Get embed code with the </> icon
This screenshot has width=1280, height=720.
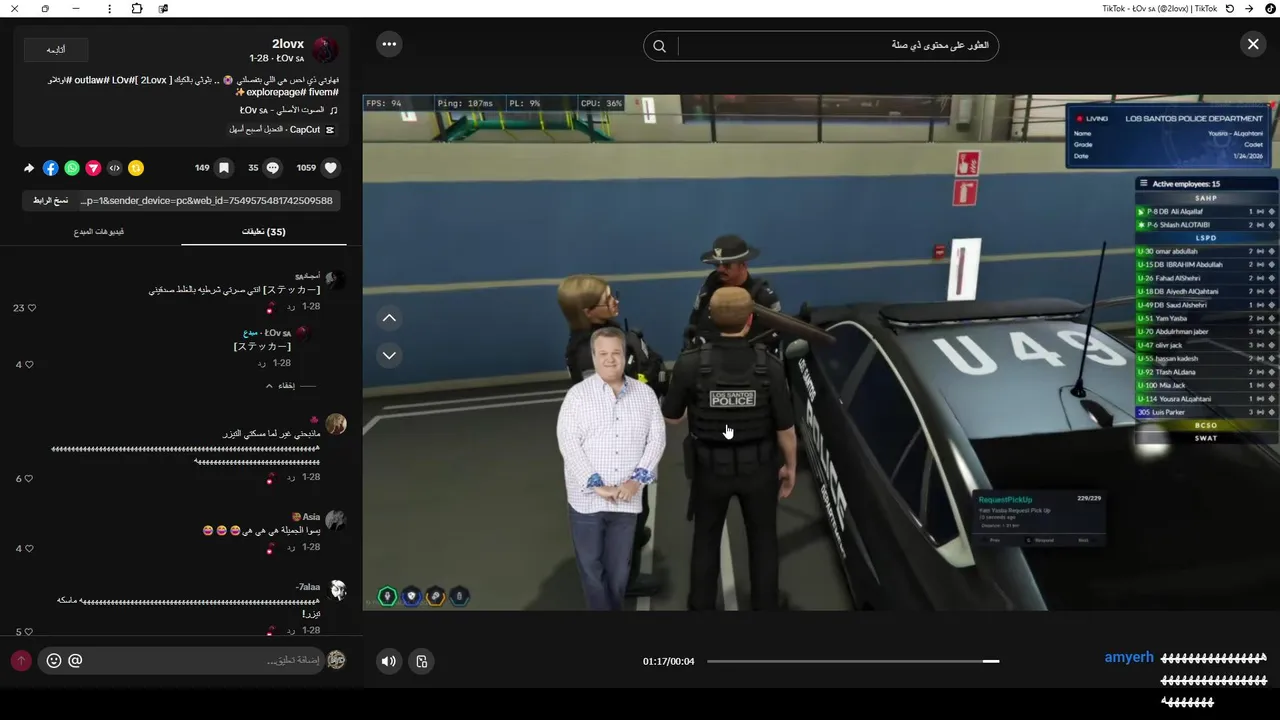click(114, 168)
